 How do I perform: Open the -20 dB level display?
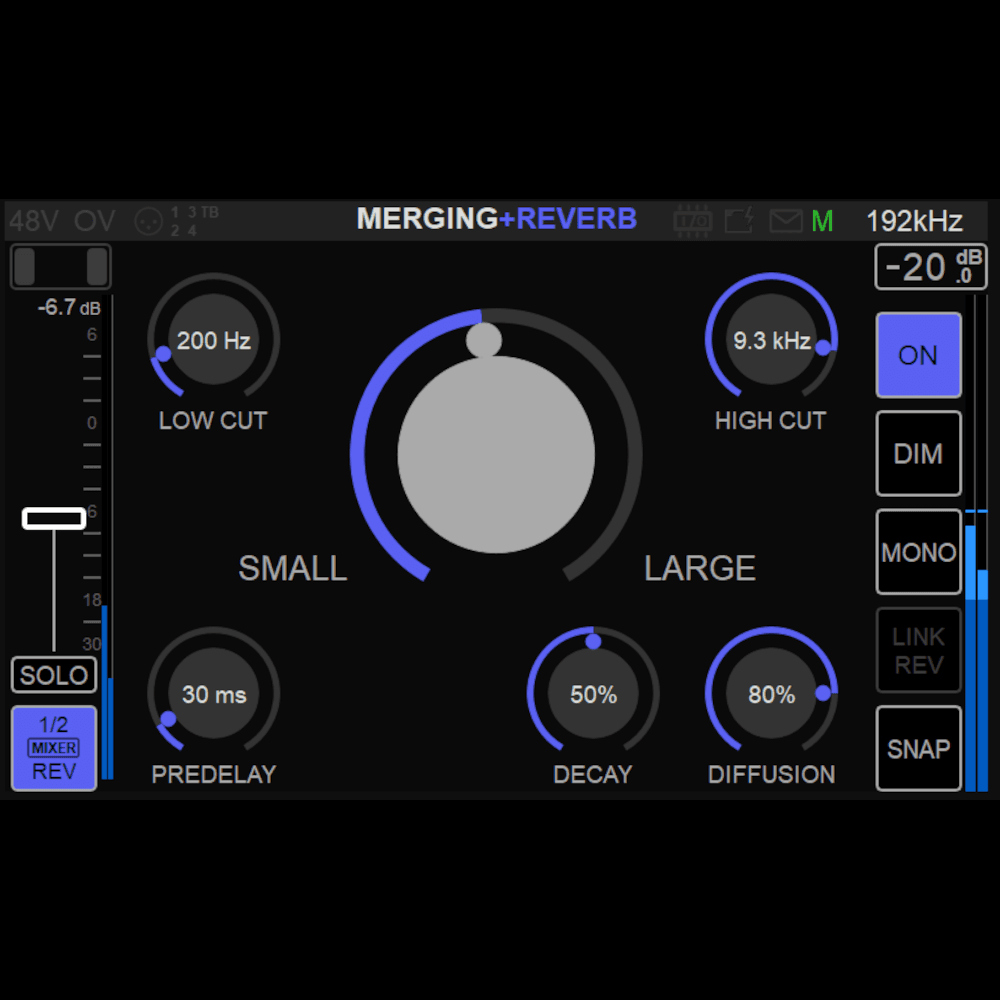(x=930, y=267)
